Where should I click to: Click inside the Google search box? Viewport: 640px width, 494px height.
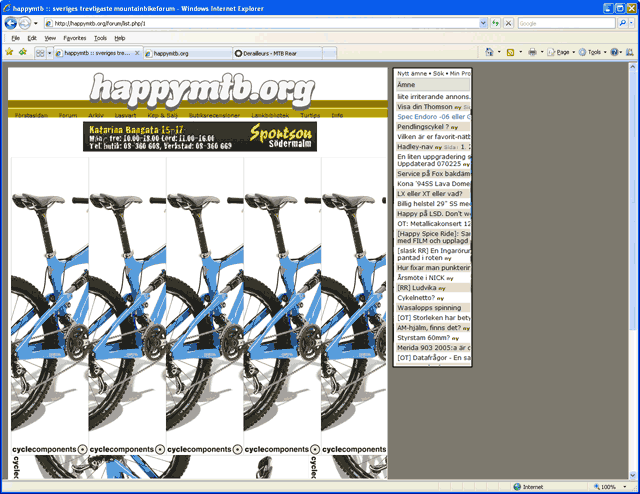[567, 23]
